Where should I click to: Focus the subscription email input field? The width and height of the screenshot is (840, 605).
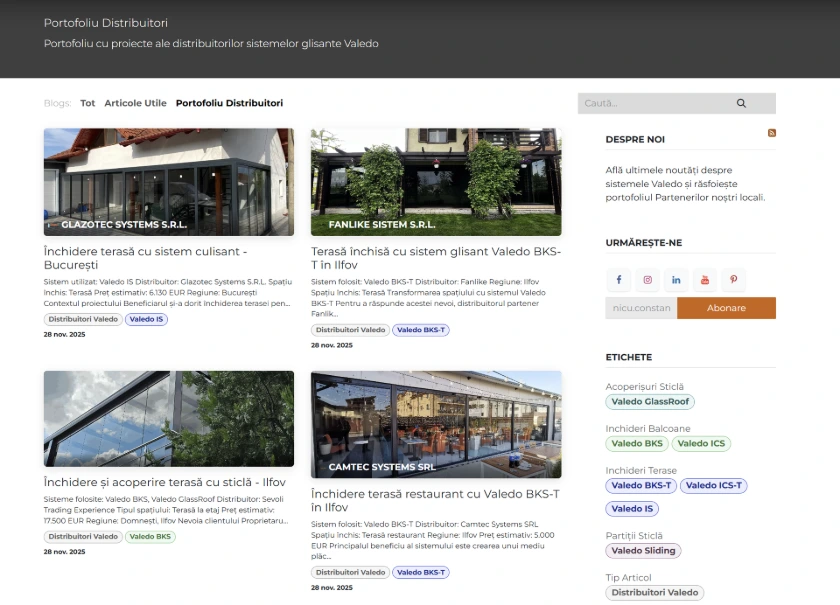point(641,308)
